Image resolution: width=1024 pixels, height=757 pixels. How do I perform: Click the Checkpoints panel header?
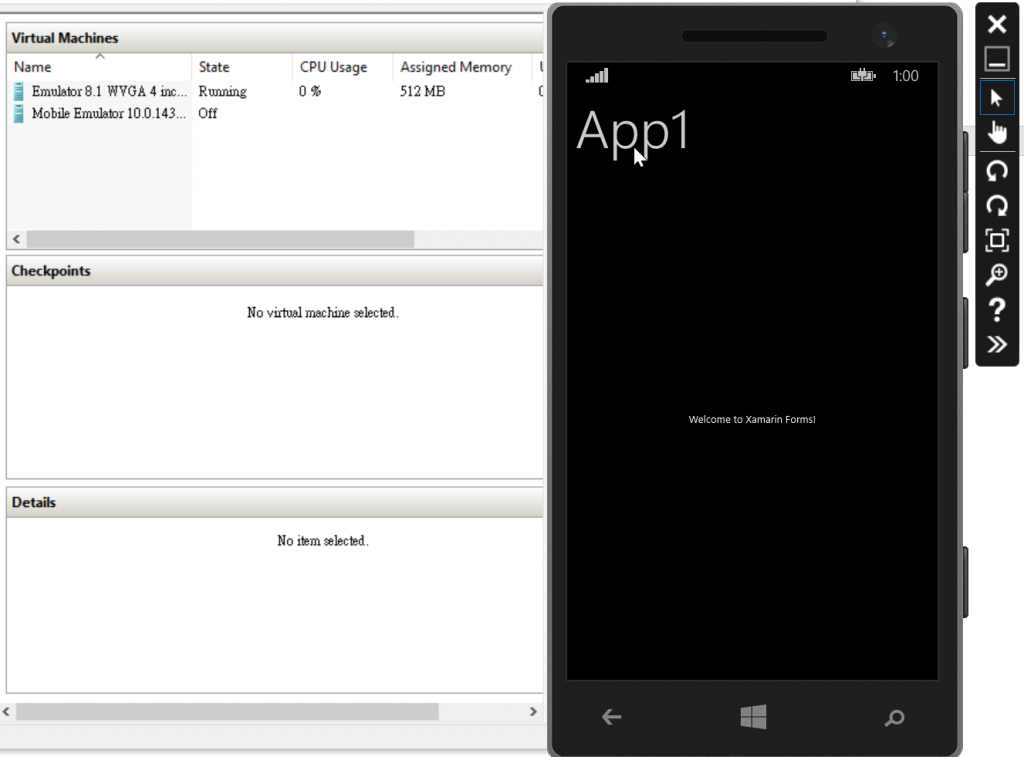(x=275, y=271)
